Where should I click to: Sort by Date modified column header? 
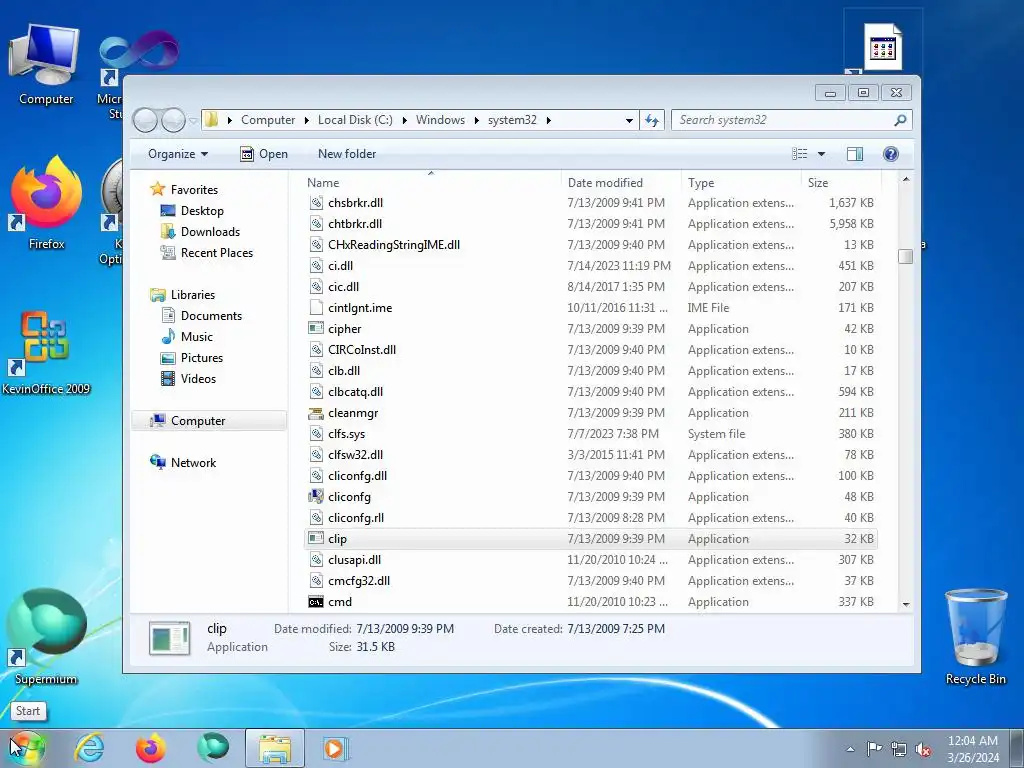click(x=620, y=183)
